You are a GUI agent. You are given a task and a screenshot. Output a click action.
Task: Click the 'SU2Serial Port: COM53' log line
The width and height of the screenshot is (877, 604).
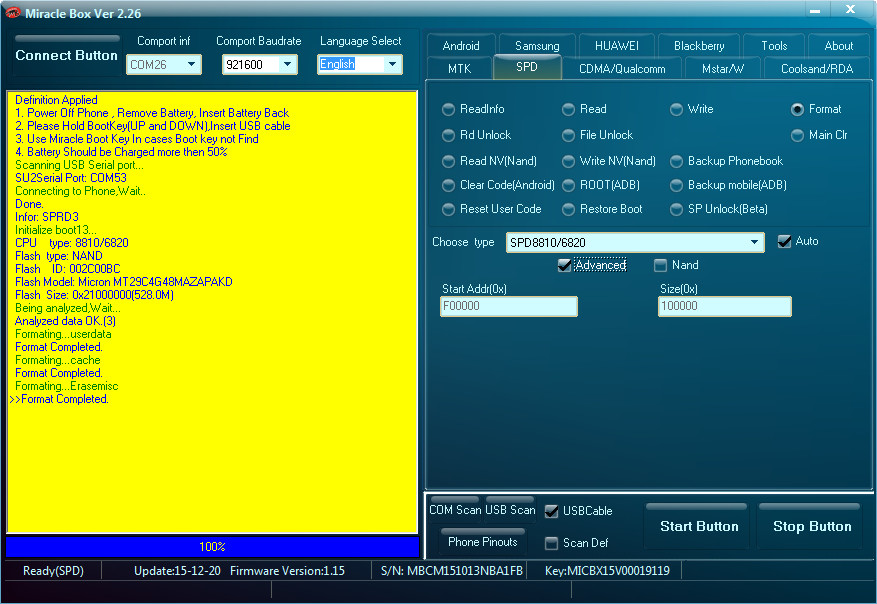[x=71, y=178]
